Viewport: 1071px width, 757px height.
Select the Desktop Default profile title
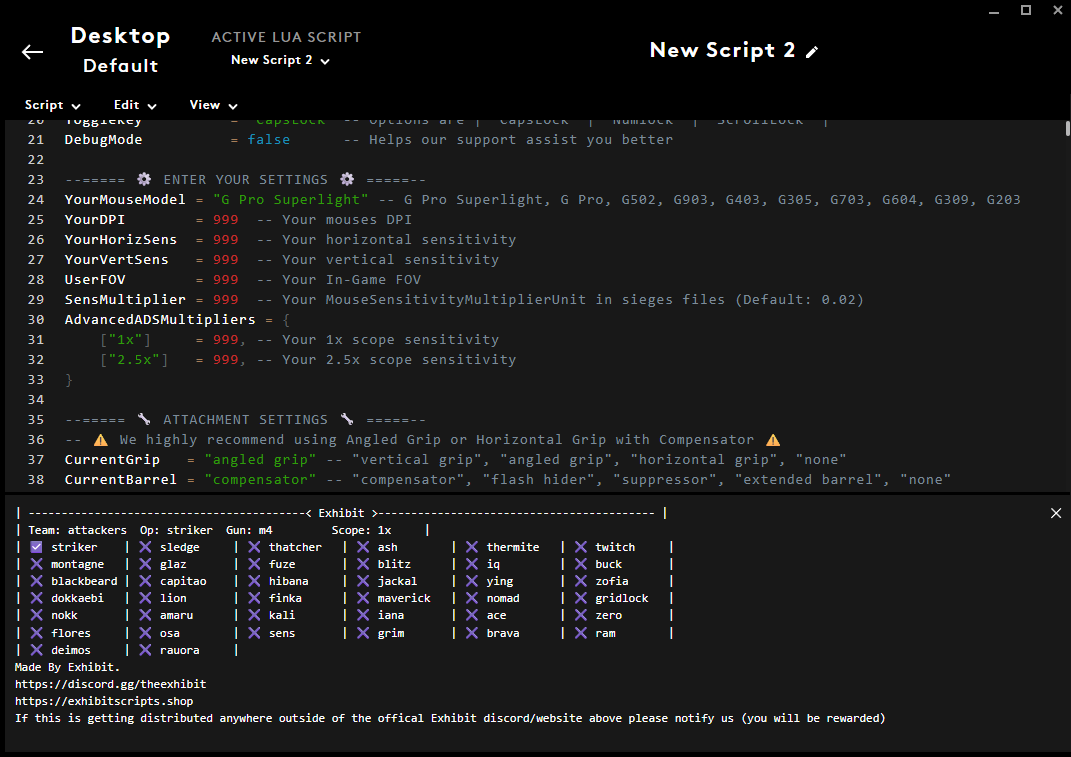pos(120,50)
